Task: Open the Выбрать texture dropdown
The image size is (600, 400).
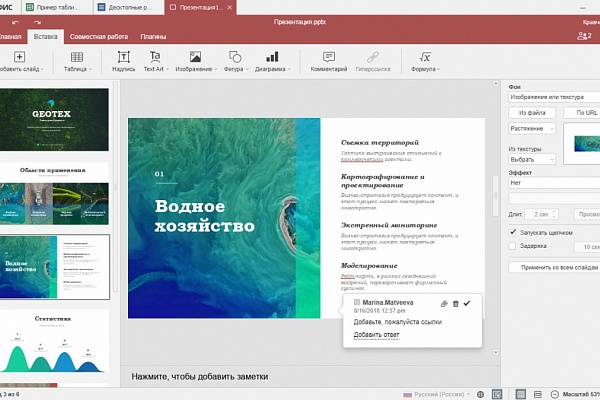Action: tap(532, 159)
